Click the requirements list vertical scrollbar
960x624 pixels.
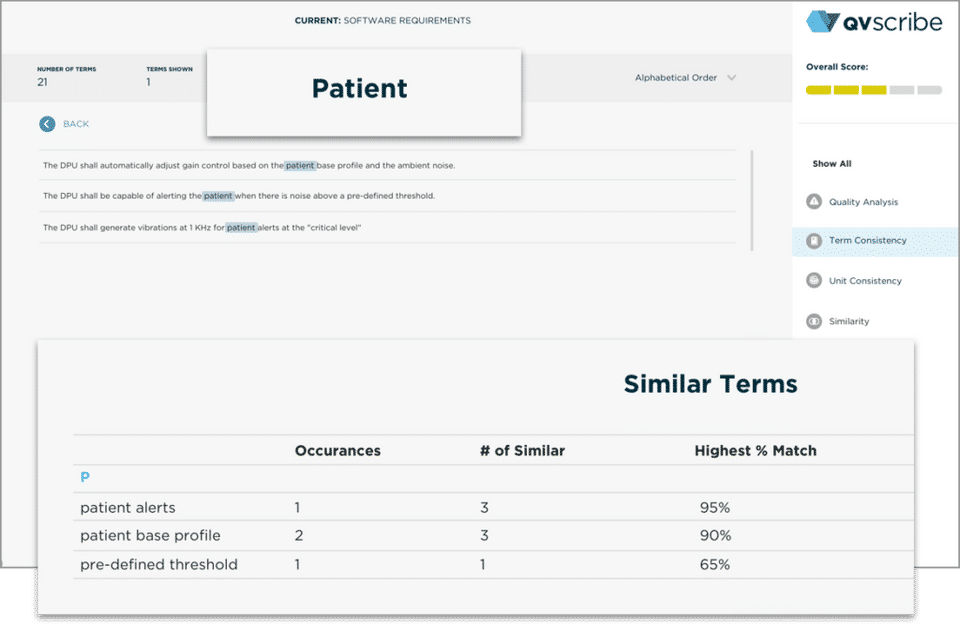pyautogui.click(x=751, y=200)
